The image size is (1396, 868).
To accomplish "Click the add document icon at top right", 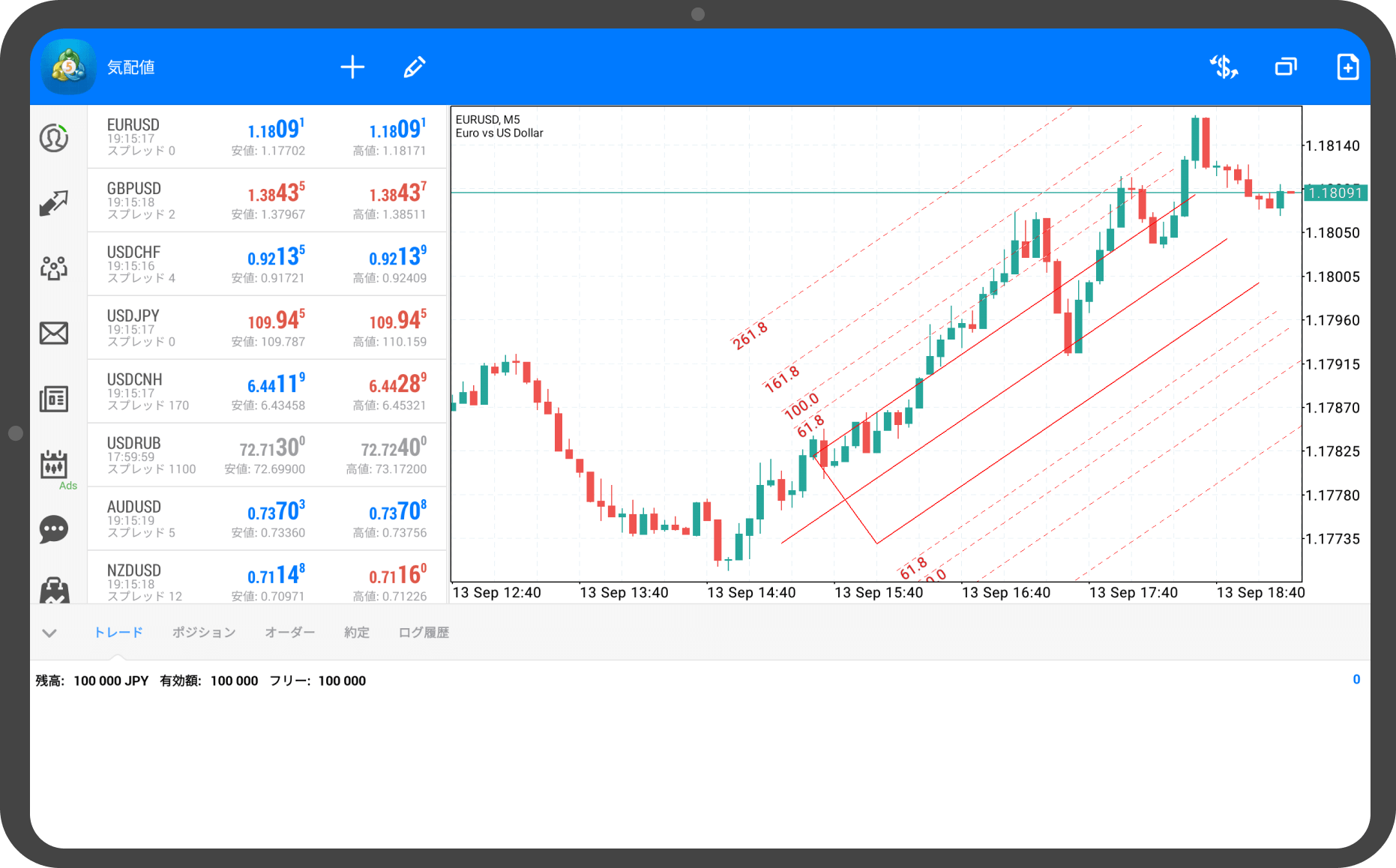I will tap(1347, 67).
